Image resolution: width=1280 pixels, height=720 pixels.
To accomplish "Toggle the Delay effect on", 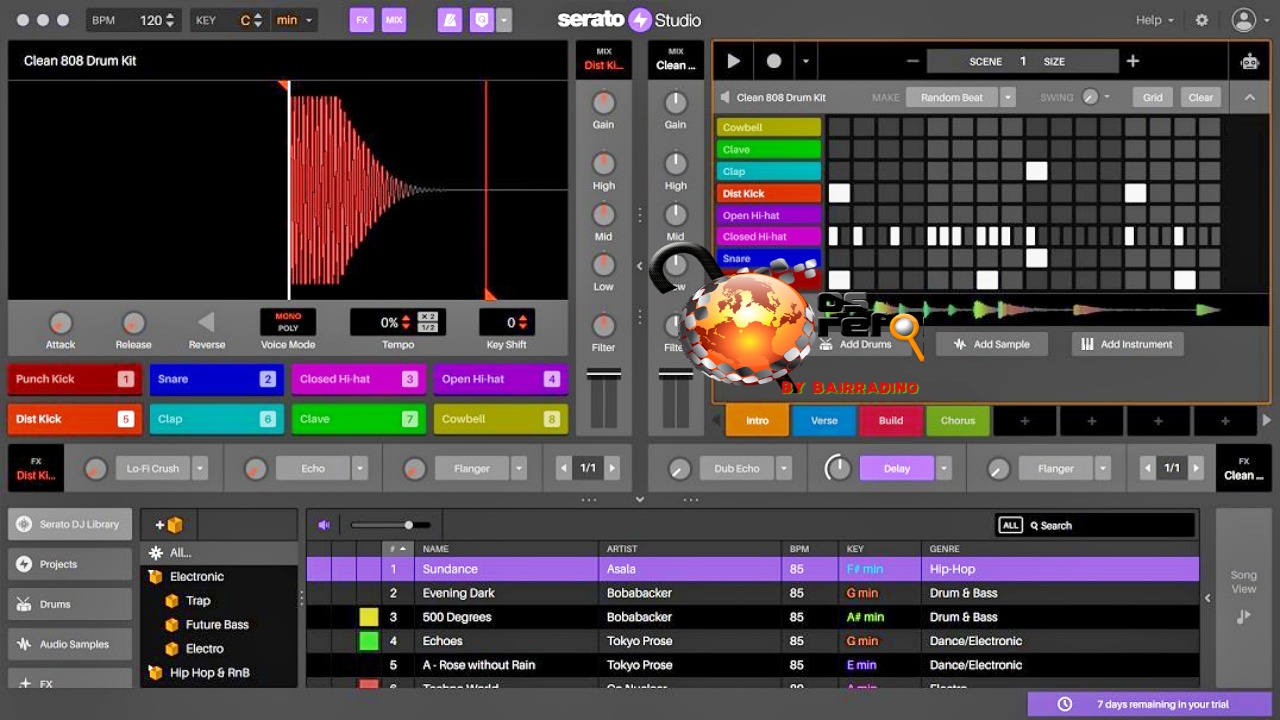I will pos(897,468).
